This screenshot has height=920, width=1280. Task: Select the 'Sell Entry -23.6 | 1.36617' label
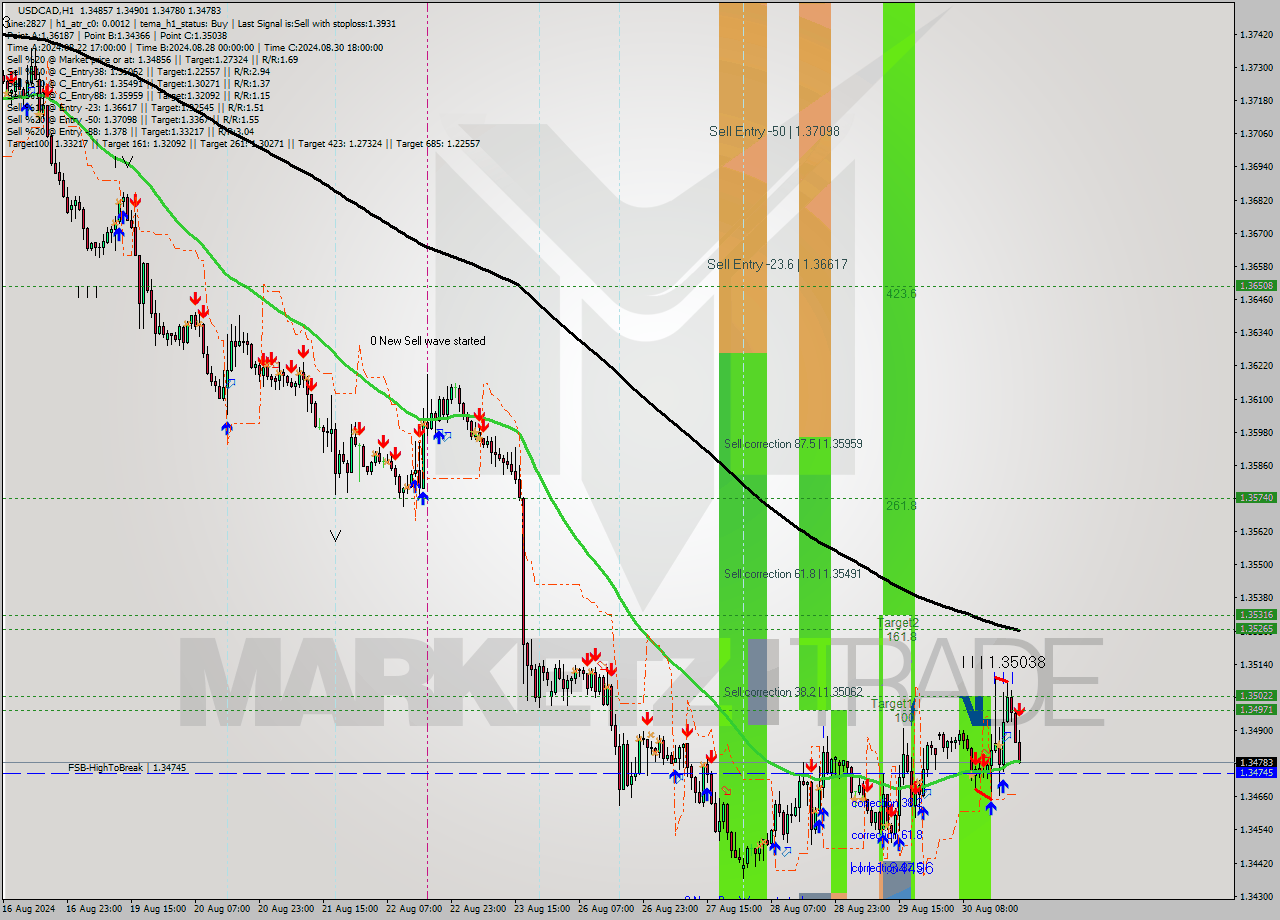pyautogui.click(x=777, y=264)
